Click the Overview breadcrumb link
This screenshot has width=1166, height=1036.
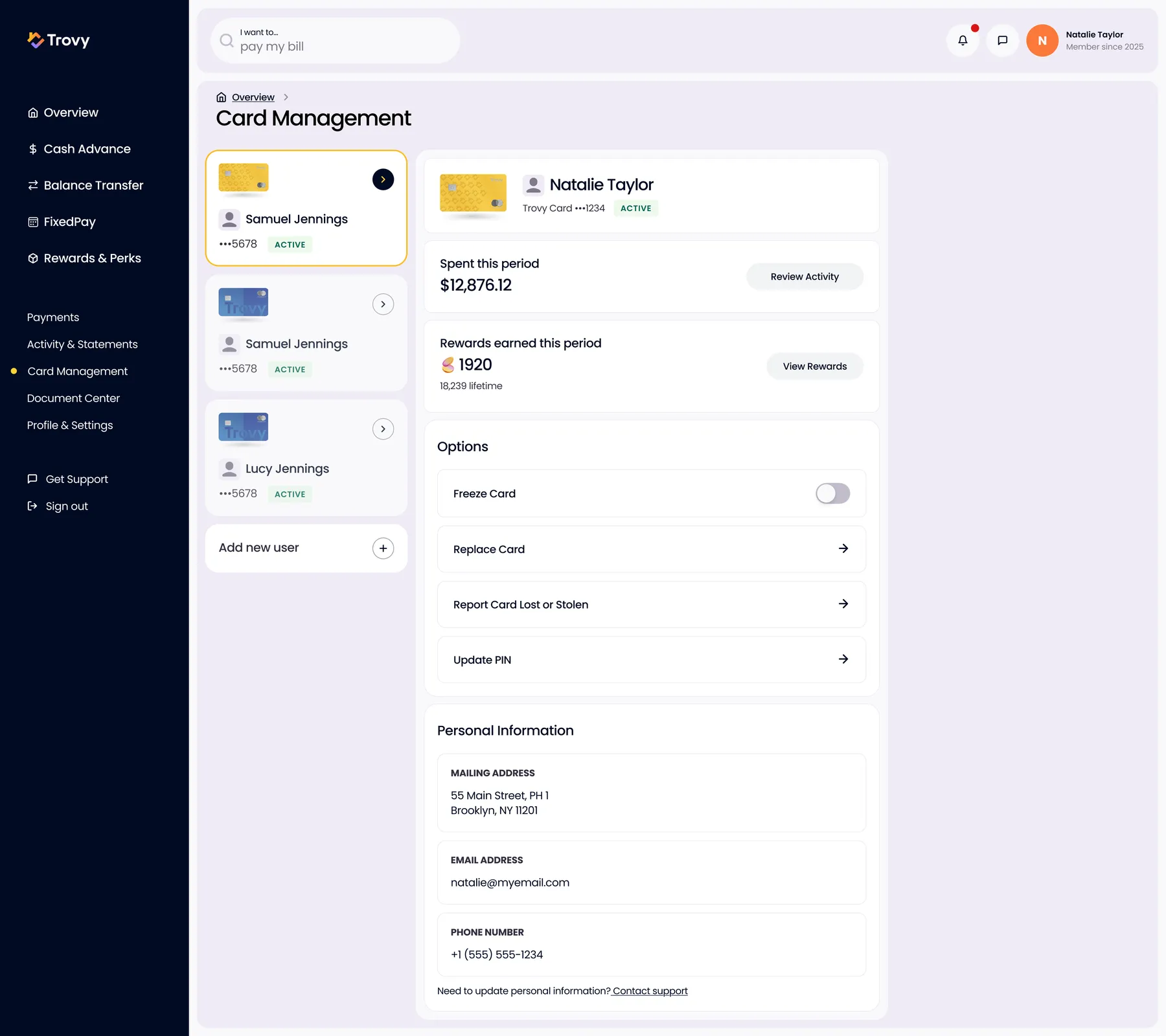coord(253,97)
